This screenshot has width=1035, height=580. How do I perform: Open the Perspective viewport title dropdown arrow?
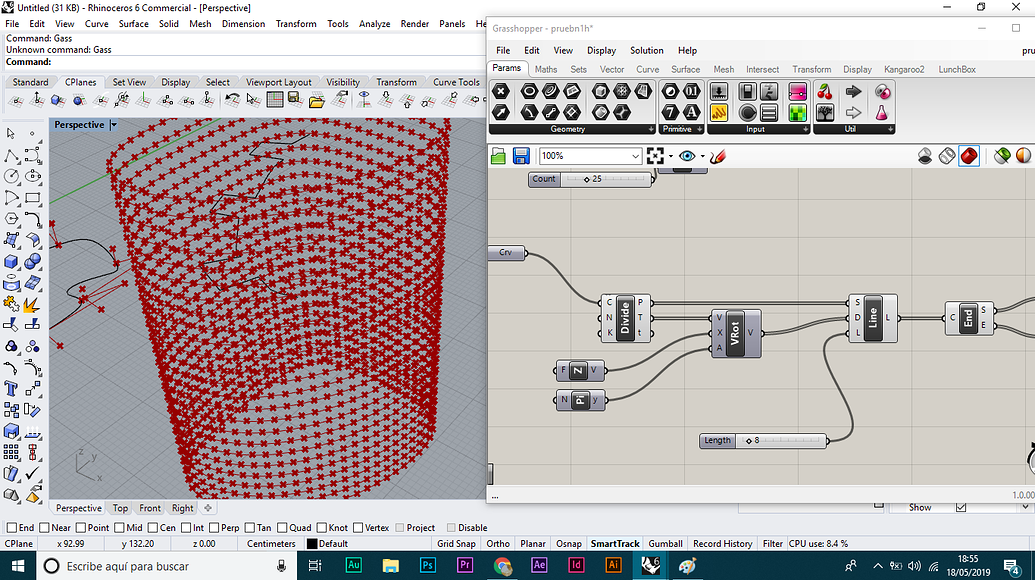coord(113,125)
